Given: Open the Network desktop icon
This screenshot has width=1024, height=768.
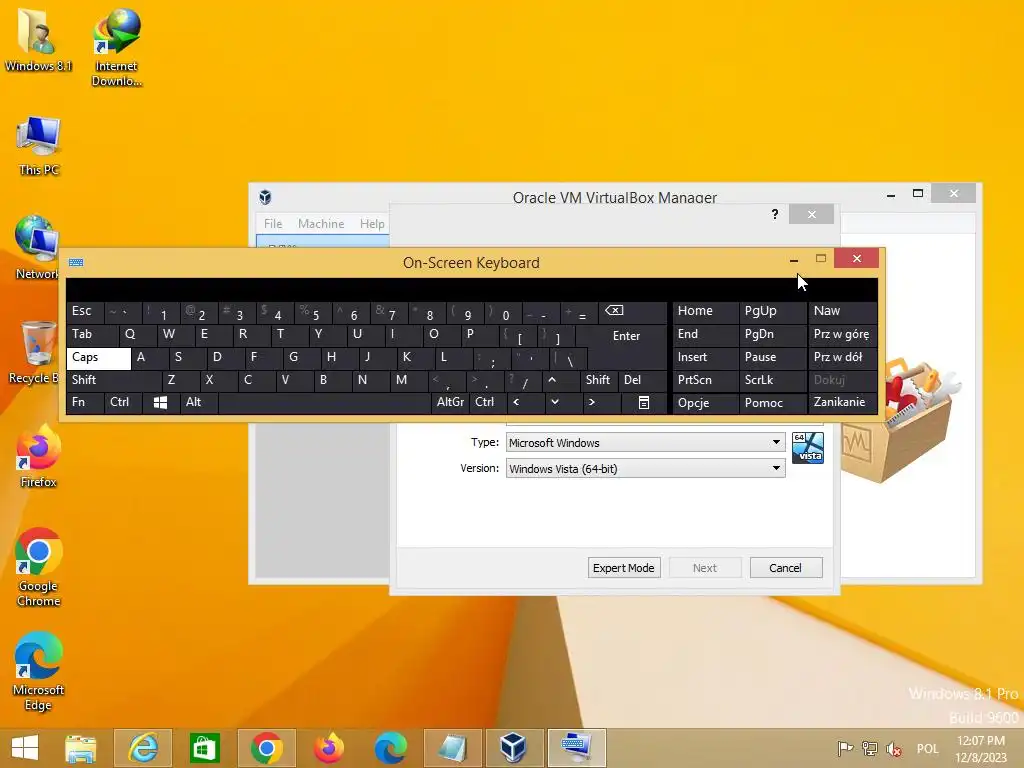Looking at the screenshot, I should (x=37, y=248).
